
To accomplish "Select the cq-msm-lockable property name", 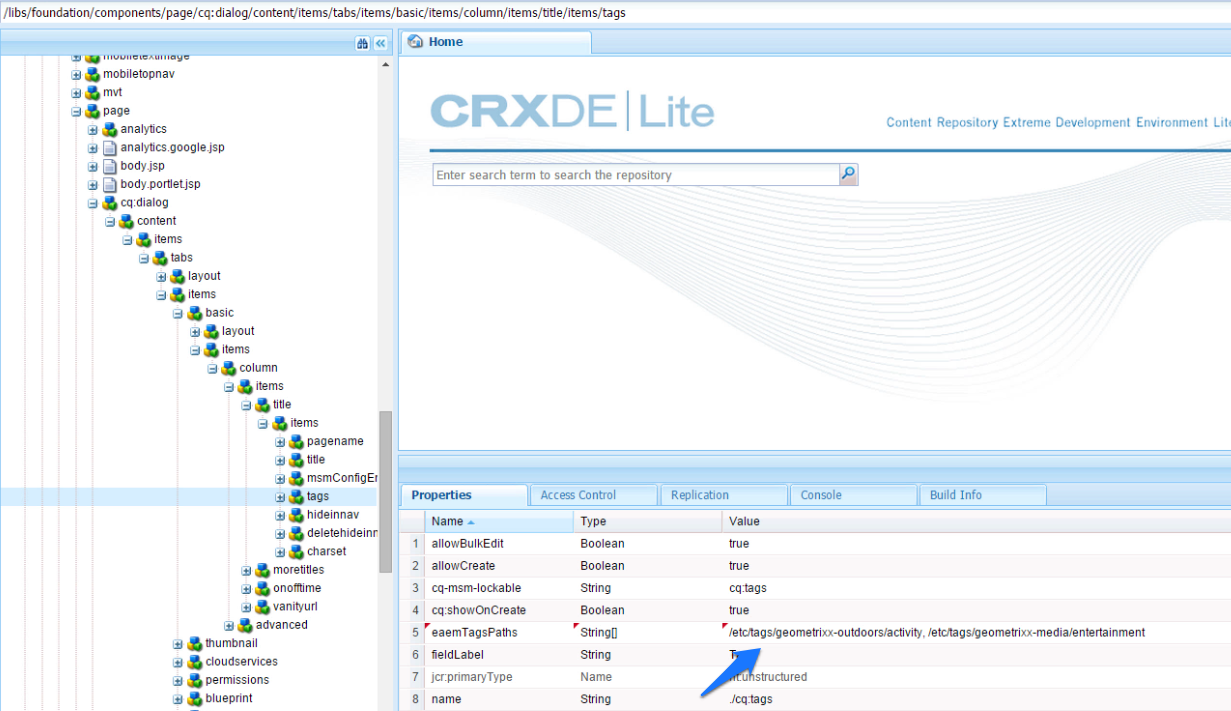I will tap(476, 588).
